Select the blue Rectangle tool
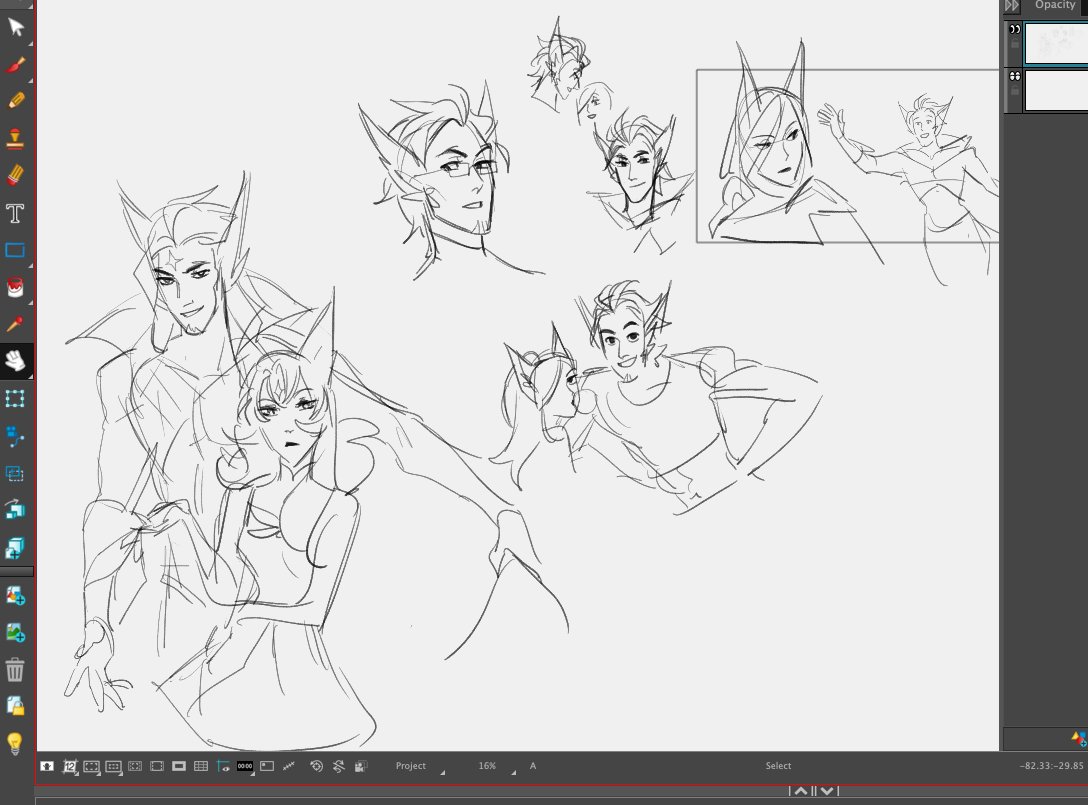The height and width of the screenshot is (805, 1088). click(x=15, y=250)
